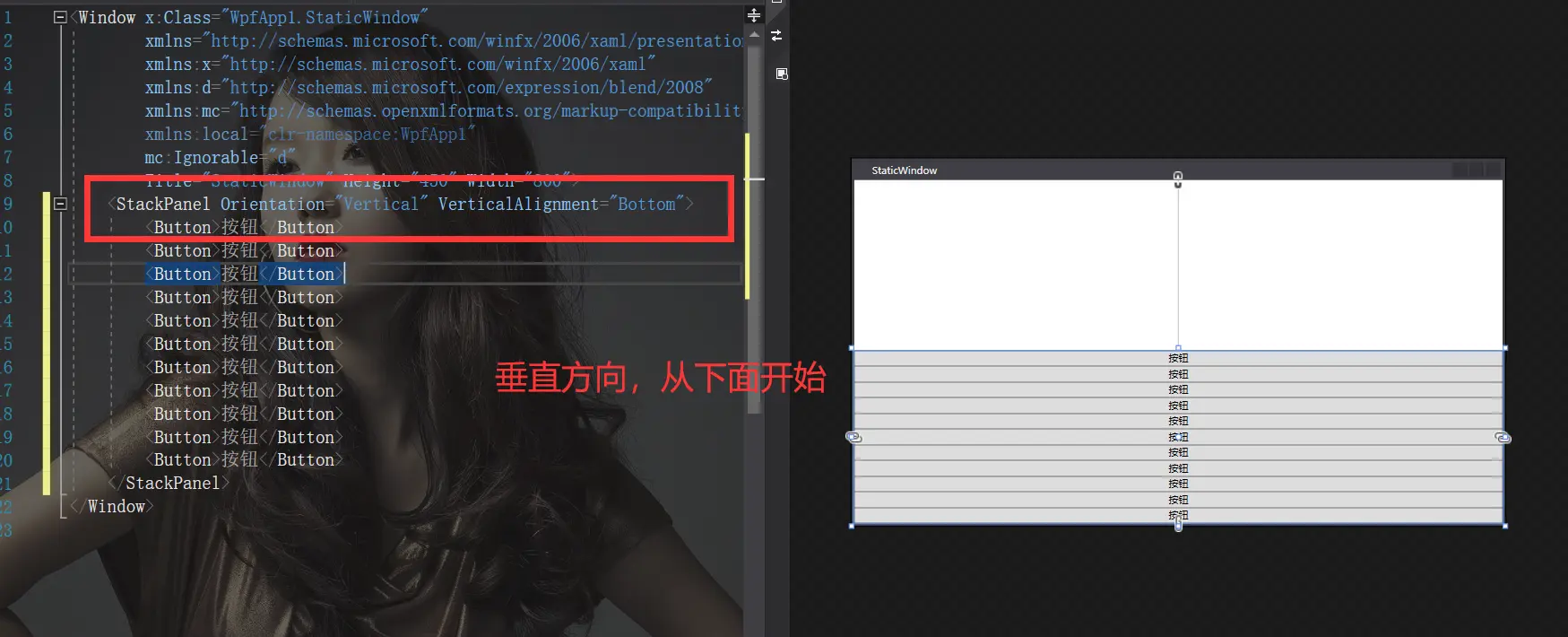Click the top-center StackPanel resize handle in designer
The image size is (1568, 637).
1178,348
